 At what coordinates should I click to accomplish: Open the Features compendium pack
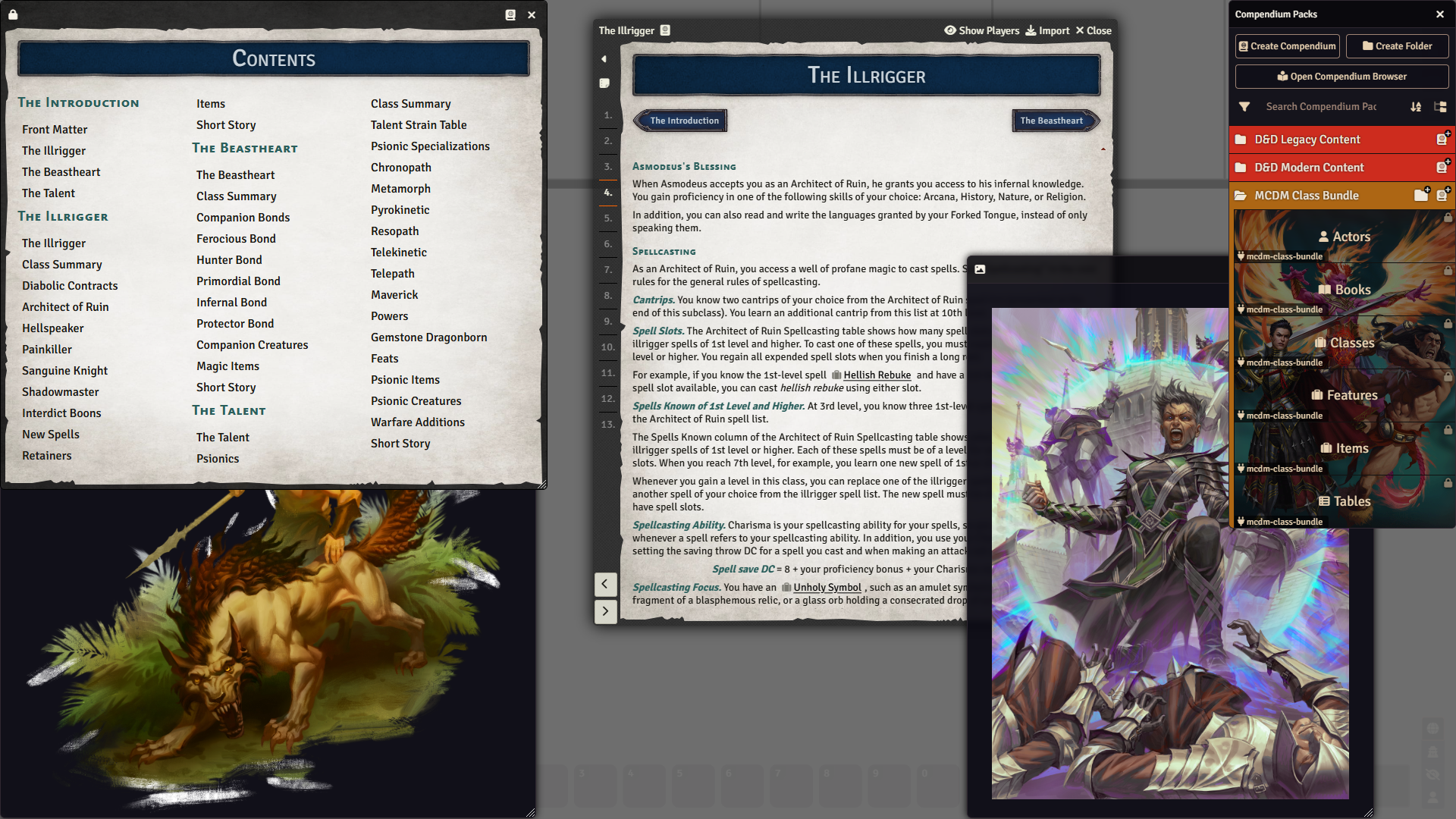pos(1344,395)
